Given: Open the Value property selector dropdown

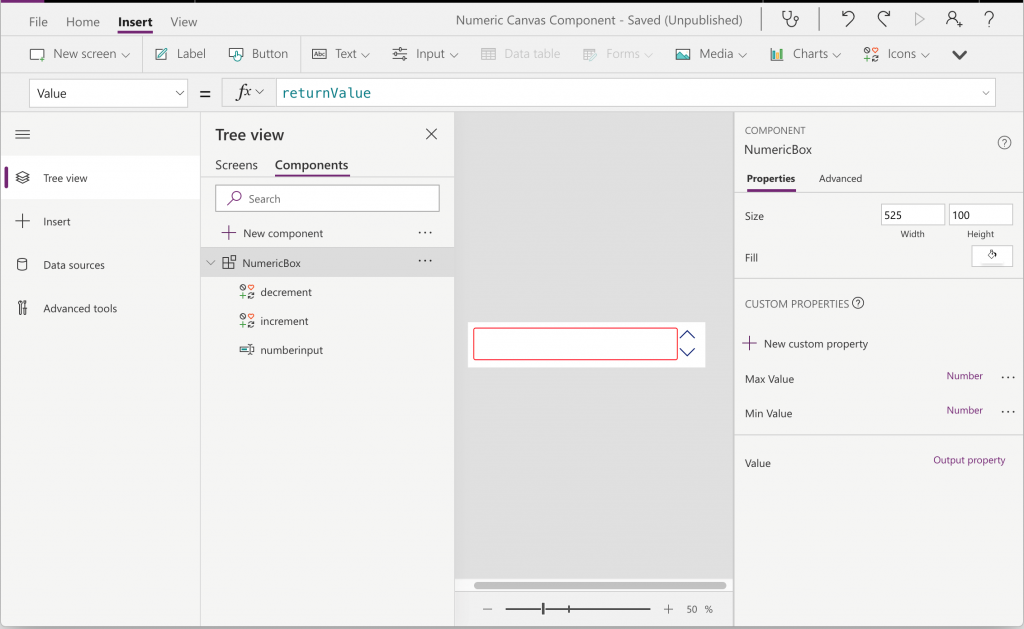Looking at the screenshot, I should (180, 92).
